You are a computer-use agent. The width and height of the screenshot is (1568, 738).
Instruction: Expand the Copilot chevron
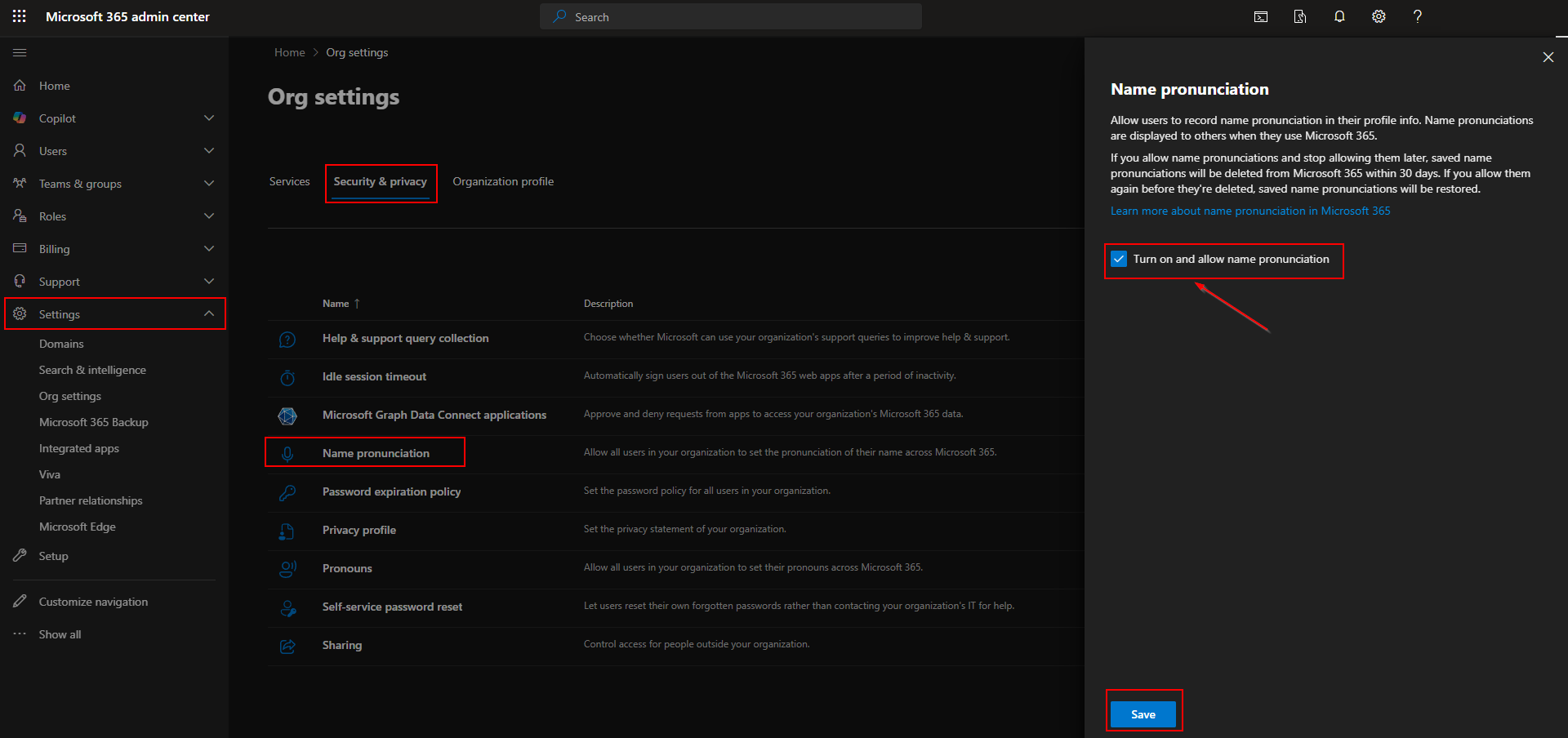pos(209,118)
